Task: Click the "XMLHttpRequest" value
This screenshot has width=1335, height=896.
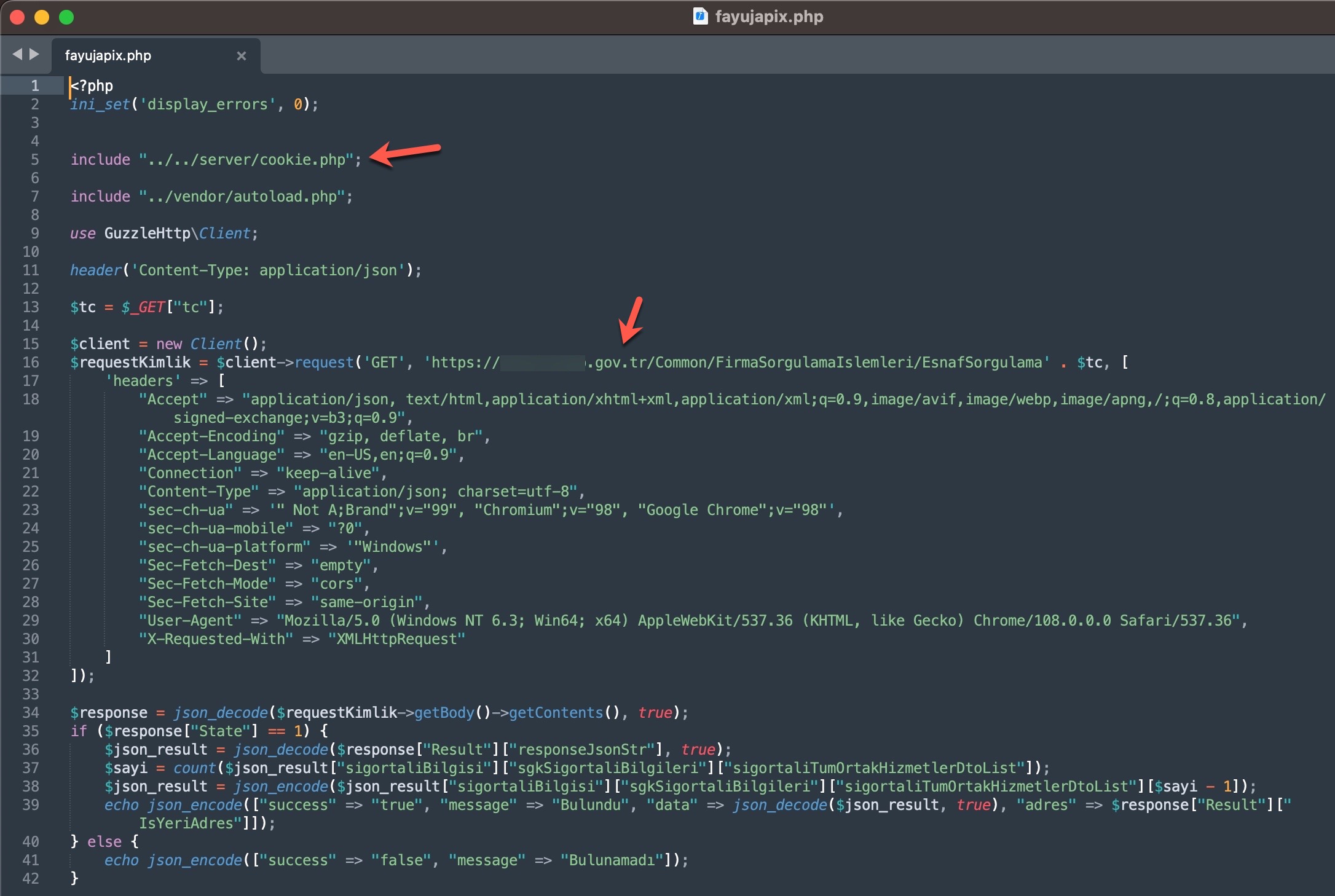Action: click(x=397, y=639)
